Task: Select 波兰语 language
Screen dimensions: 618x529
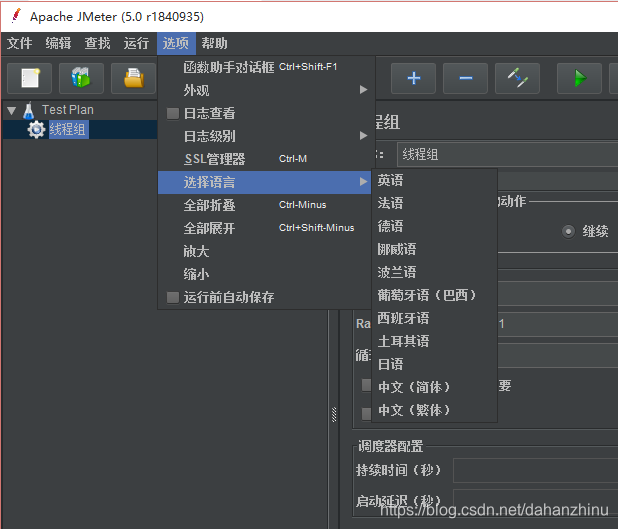Action: 434,272
